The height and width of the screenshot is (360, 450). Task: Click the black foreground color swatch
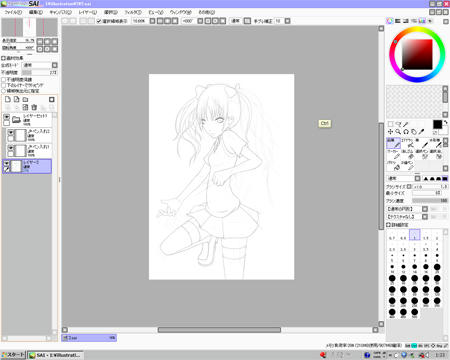point(437,124)
